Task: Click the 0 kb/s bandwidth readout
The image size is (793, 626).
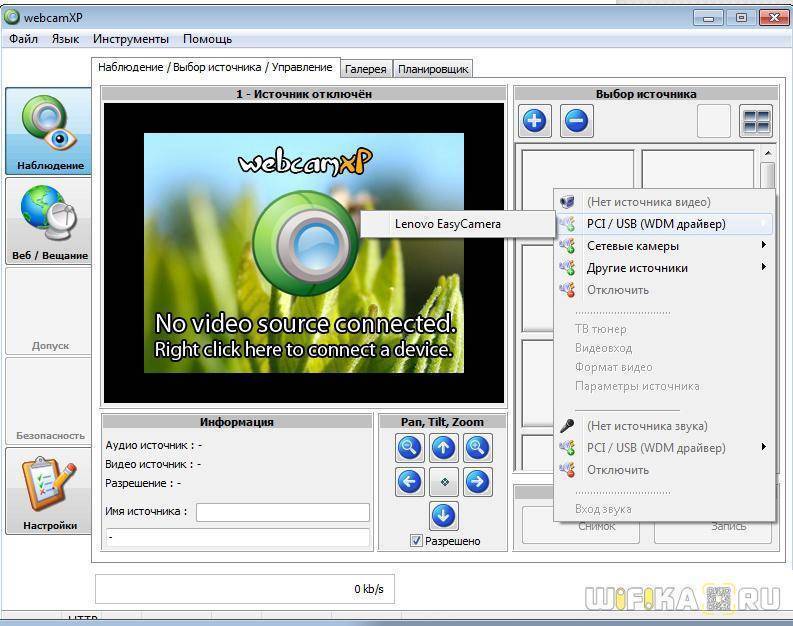Action: click(x=369, y=589)
